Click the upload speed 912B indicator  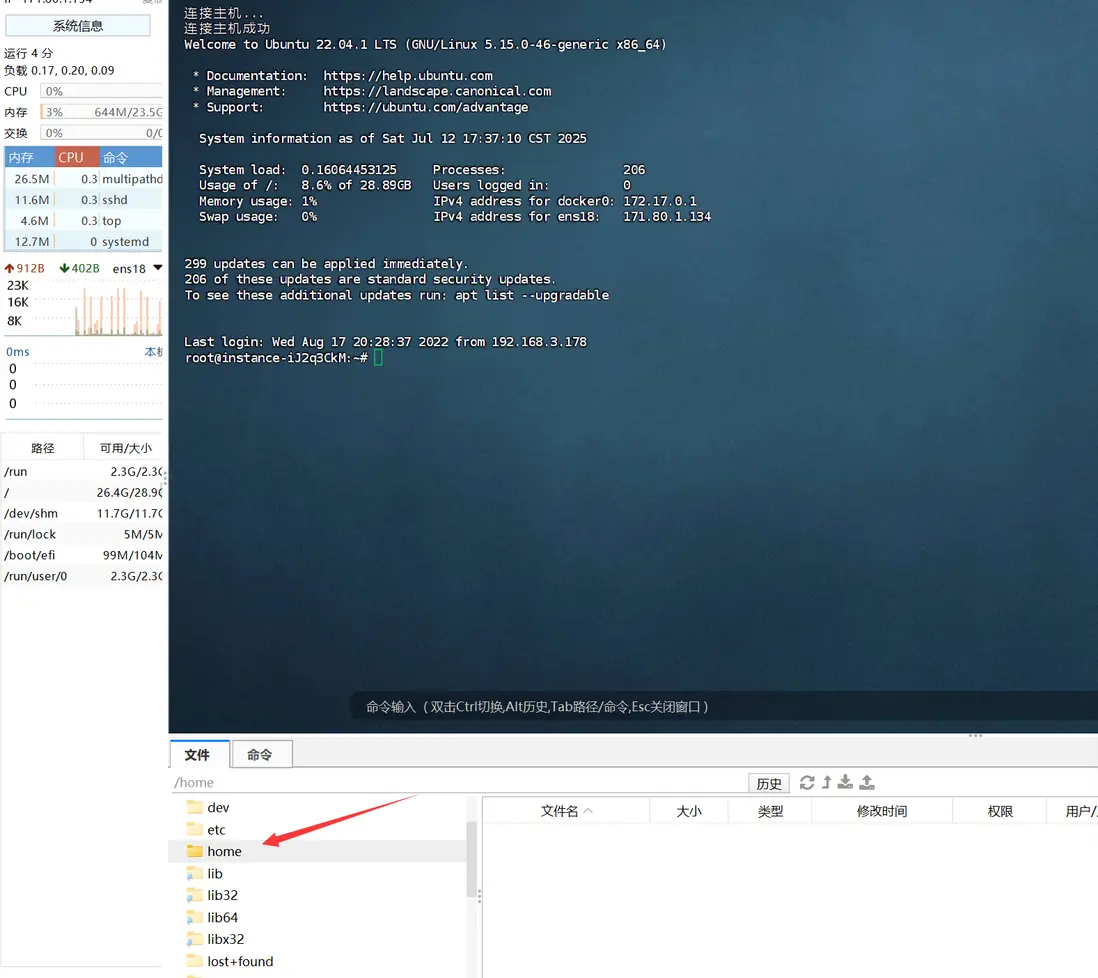coord(25,268)
